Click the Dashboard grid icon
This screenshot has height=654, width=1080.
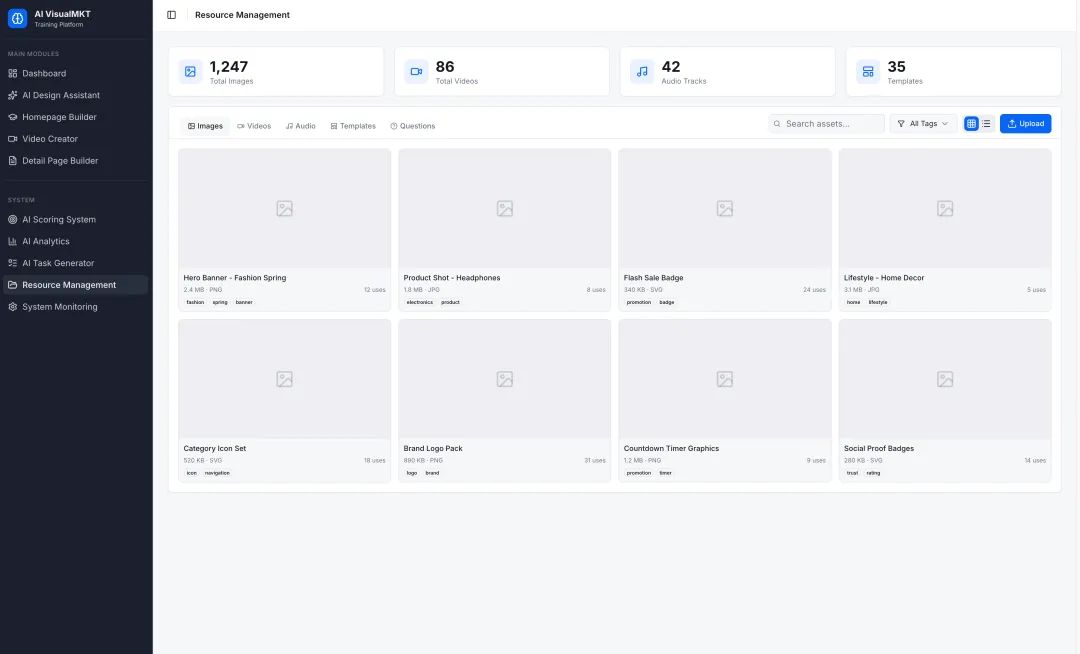tap(12, 73)
